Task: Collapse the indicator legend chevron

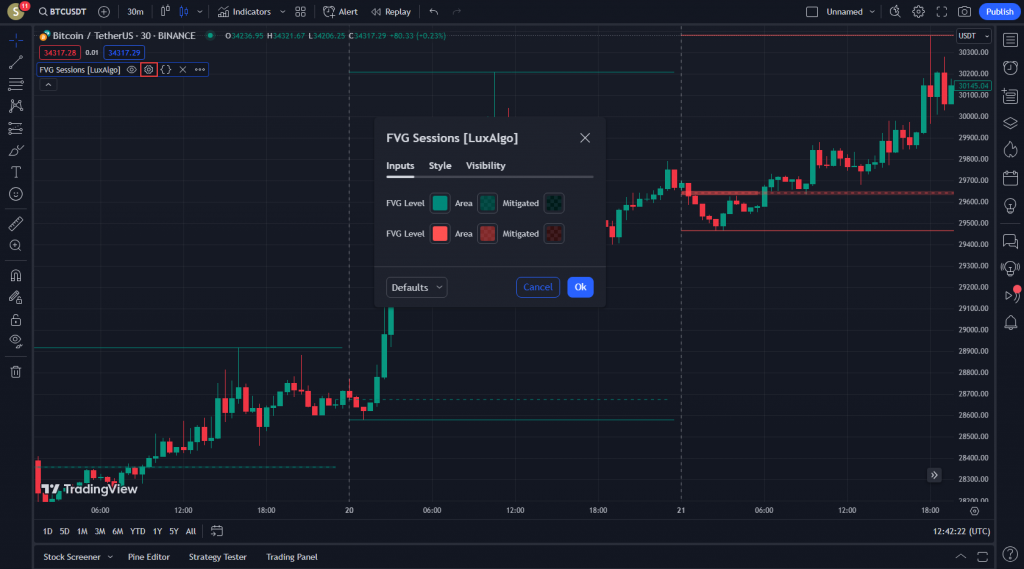Action: [48, 85]
